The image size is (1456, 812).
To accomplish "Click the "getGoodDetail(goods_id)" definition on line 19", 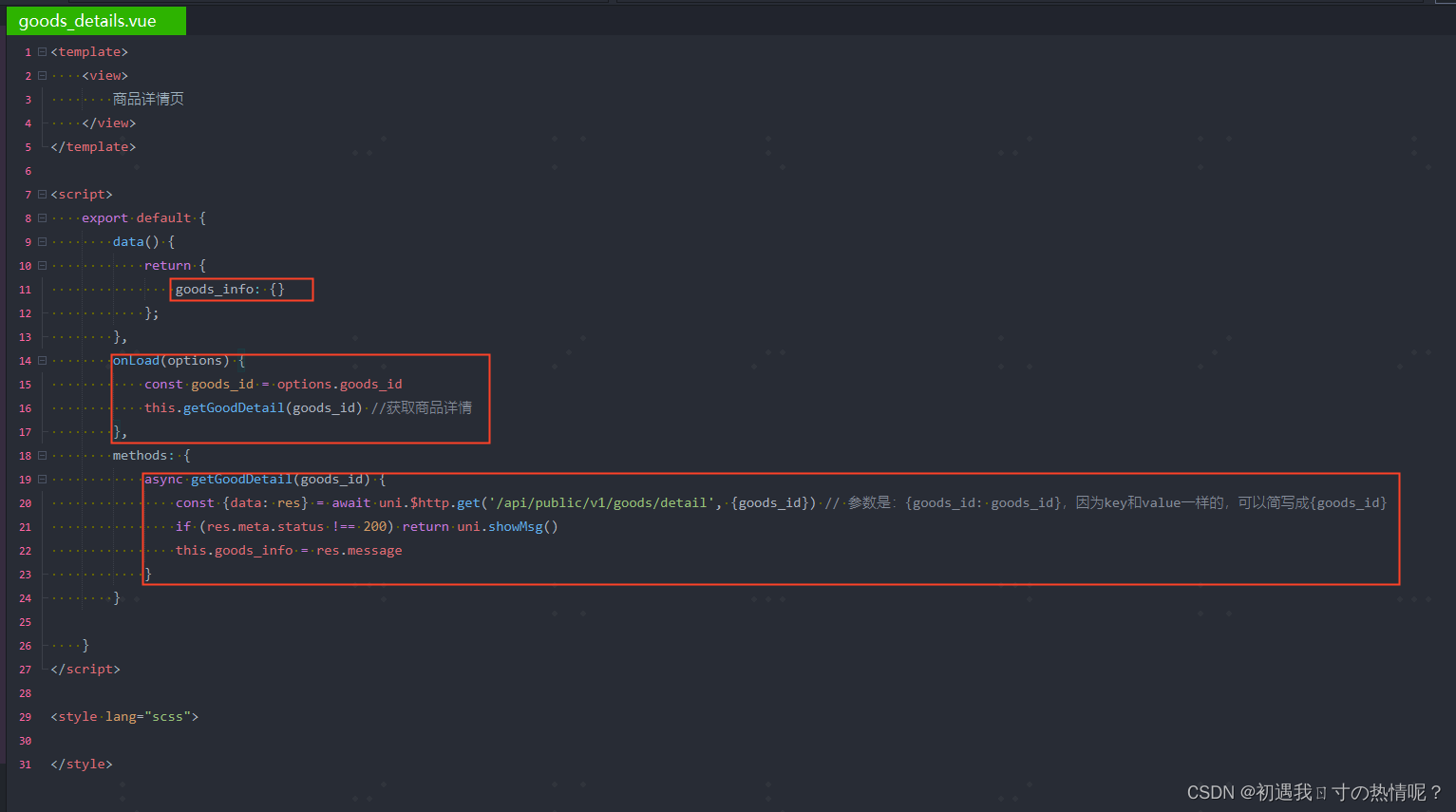I will click(x=281, y=480).
